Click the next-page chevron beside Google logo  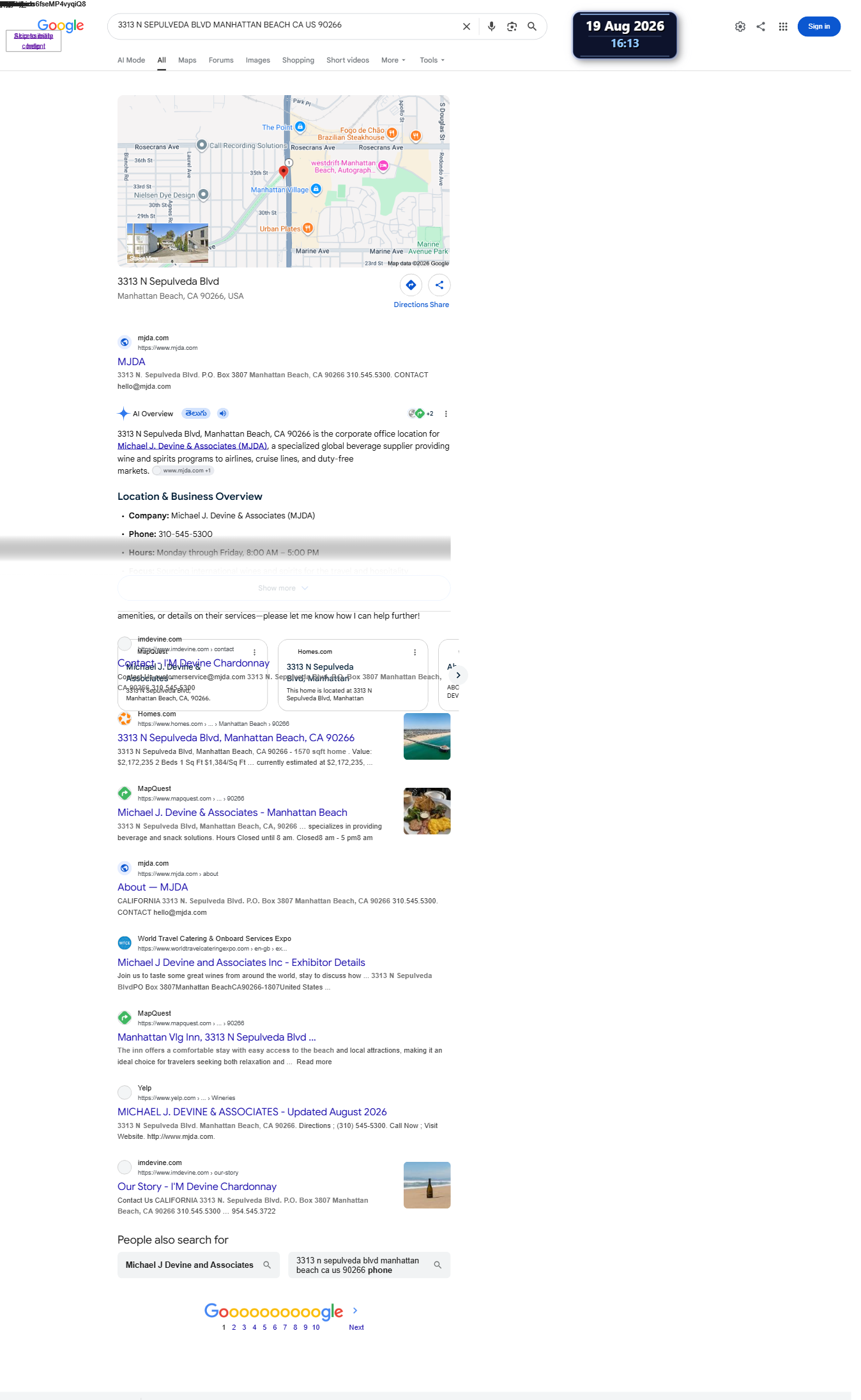(x=355, y=1311)
